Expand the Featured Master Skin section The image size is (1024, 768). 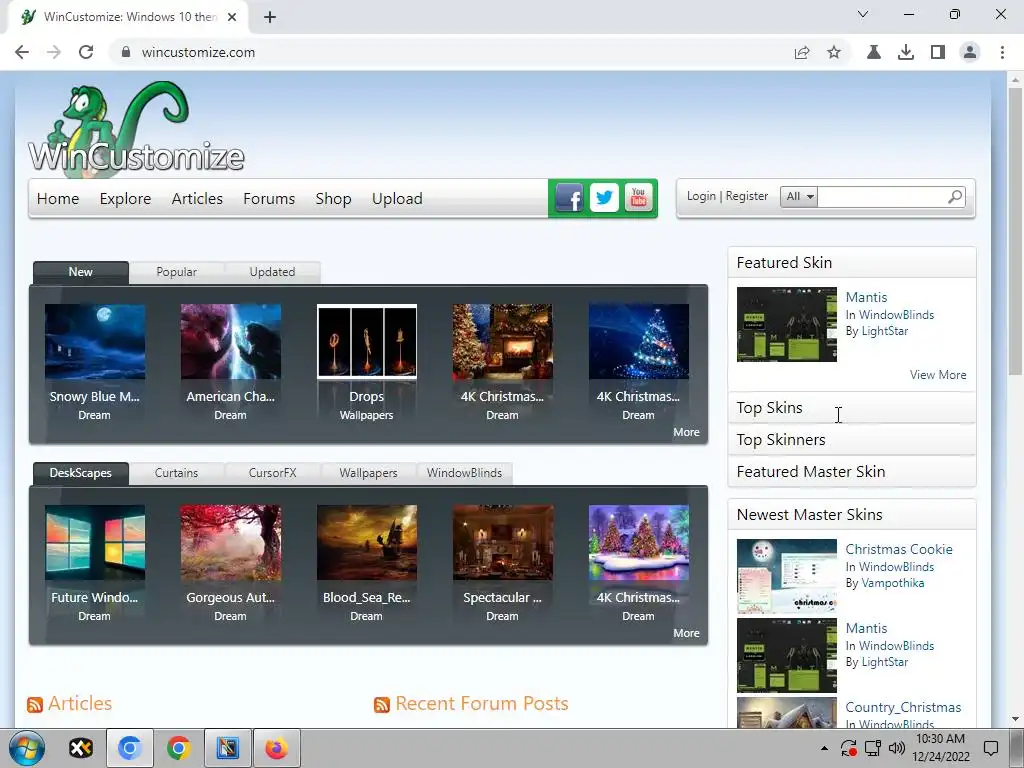[852, 472]
